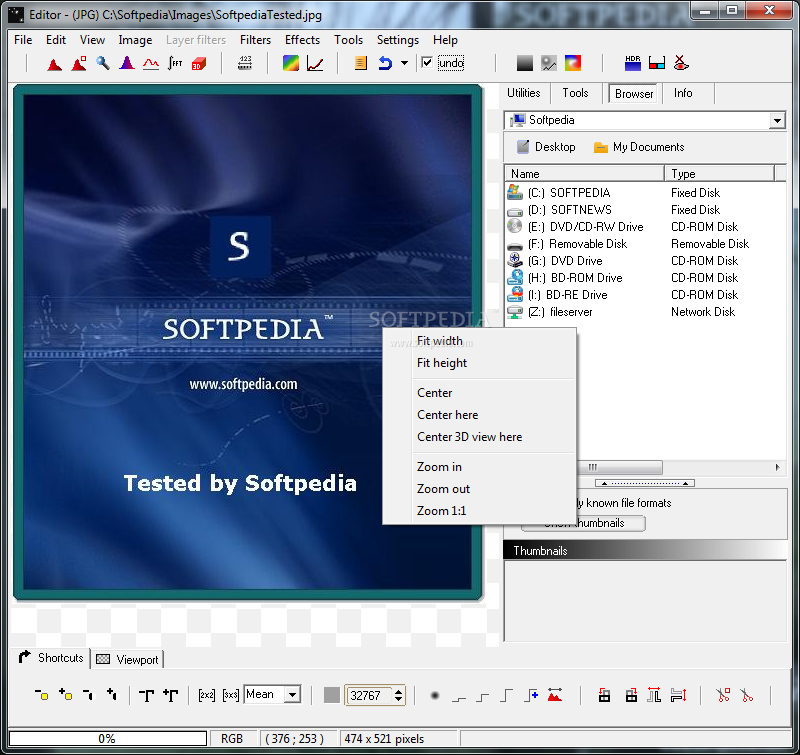Viewport: 800px width, 755px height.
Task: Select the round soft dot brush icon
Action: [x=435, y=695]
